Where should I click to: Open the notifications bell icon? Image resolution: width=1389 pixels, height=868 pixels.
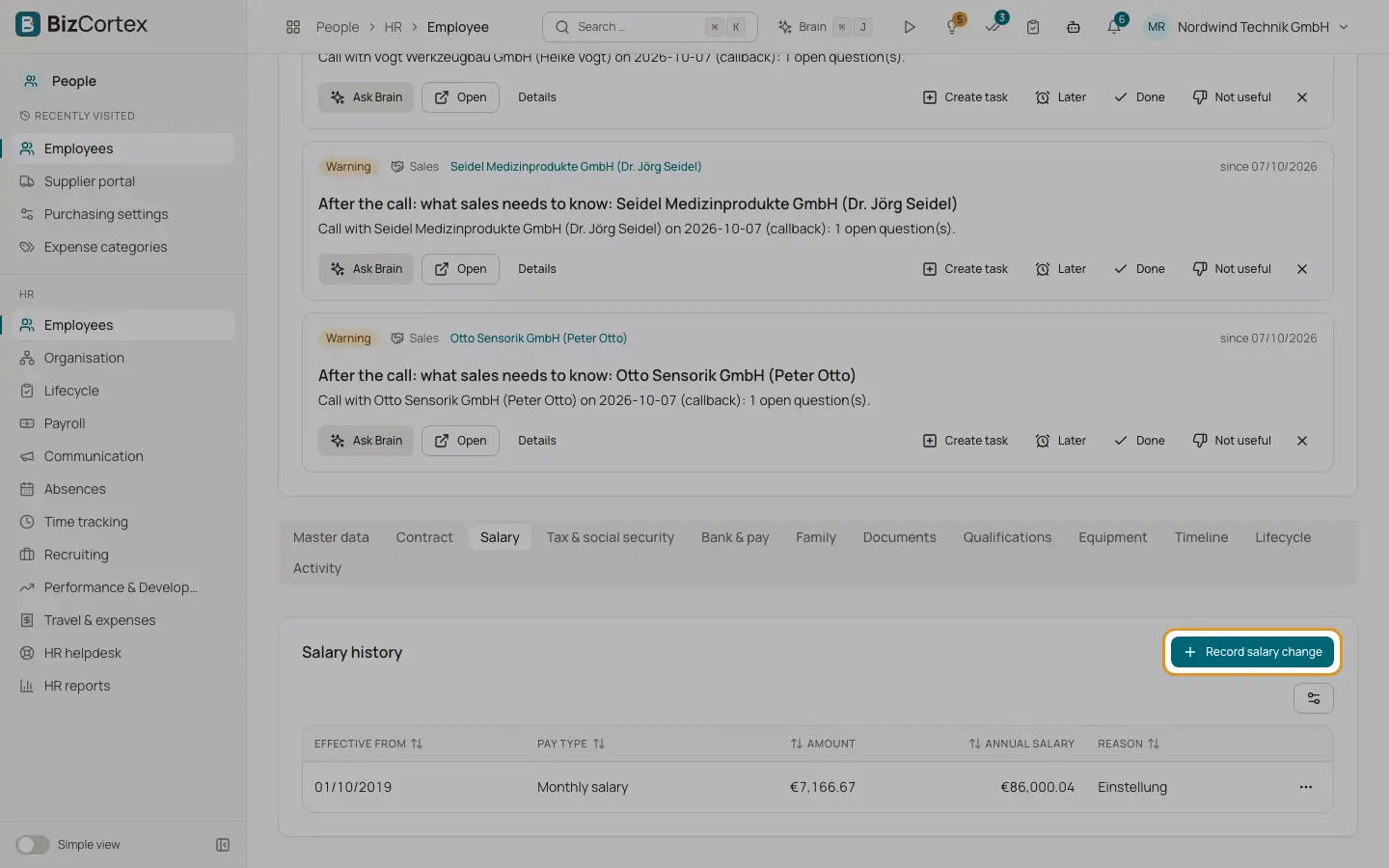(1114, 27)
